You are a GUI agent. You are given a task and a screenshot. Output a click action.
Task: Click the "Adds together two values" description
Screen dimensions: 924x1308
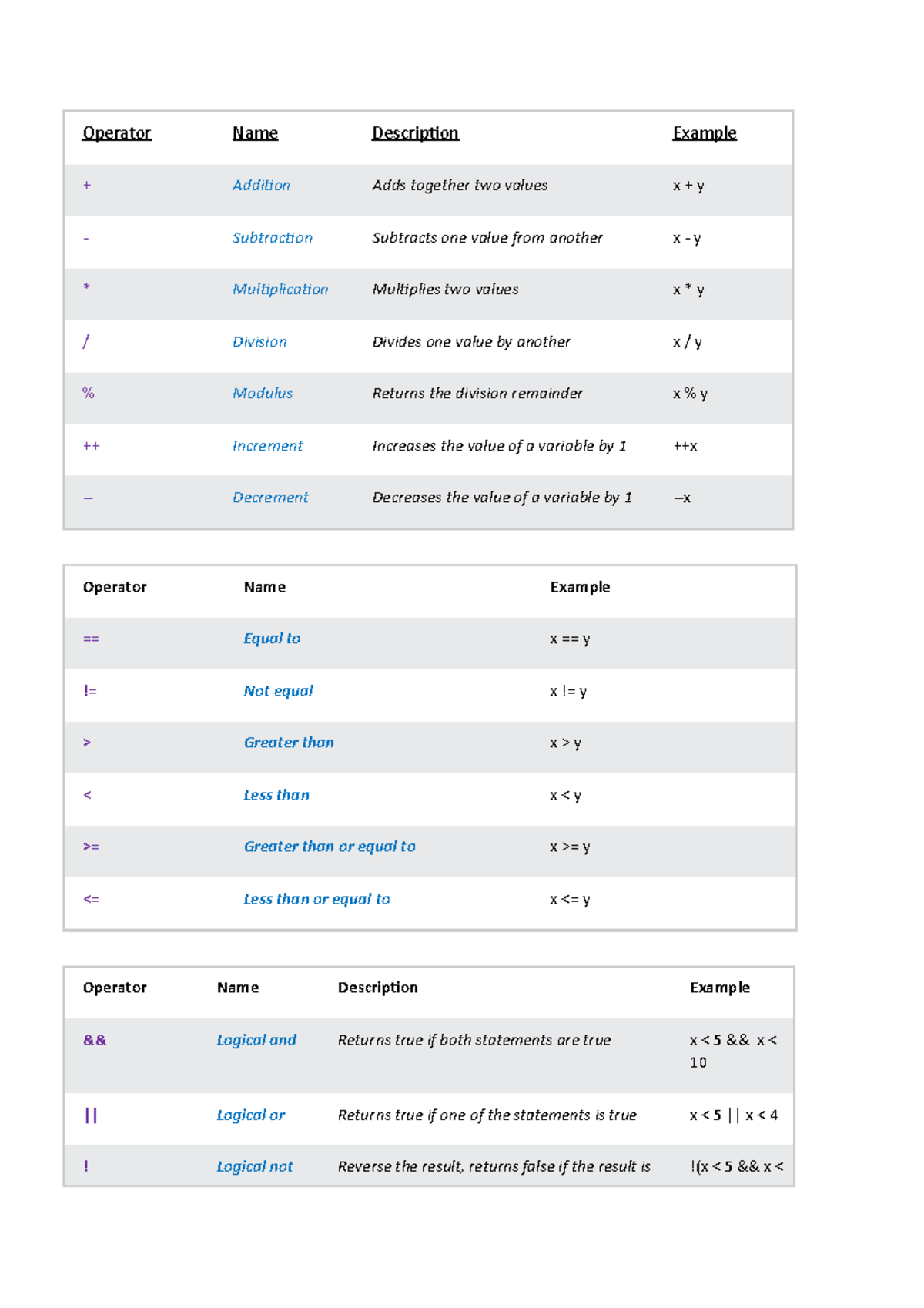[x=460, y=186]
